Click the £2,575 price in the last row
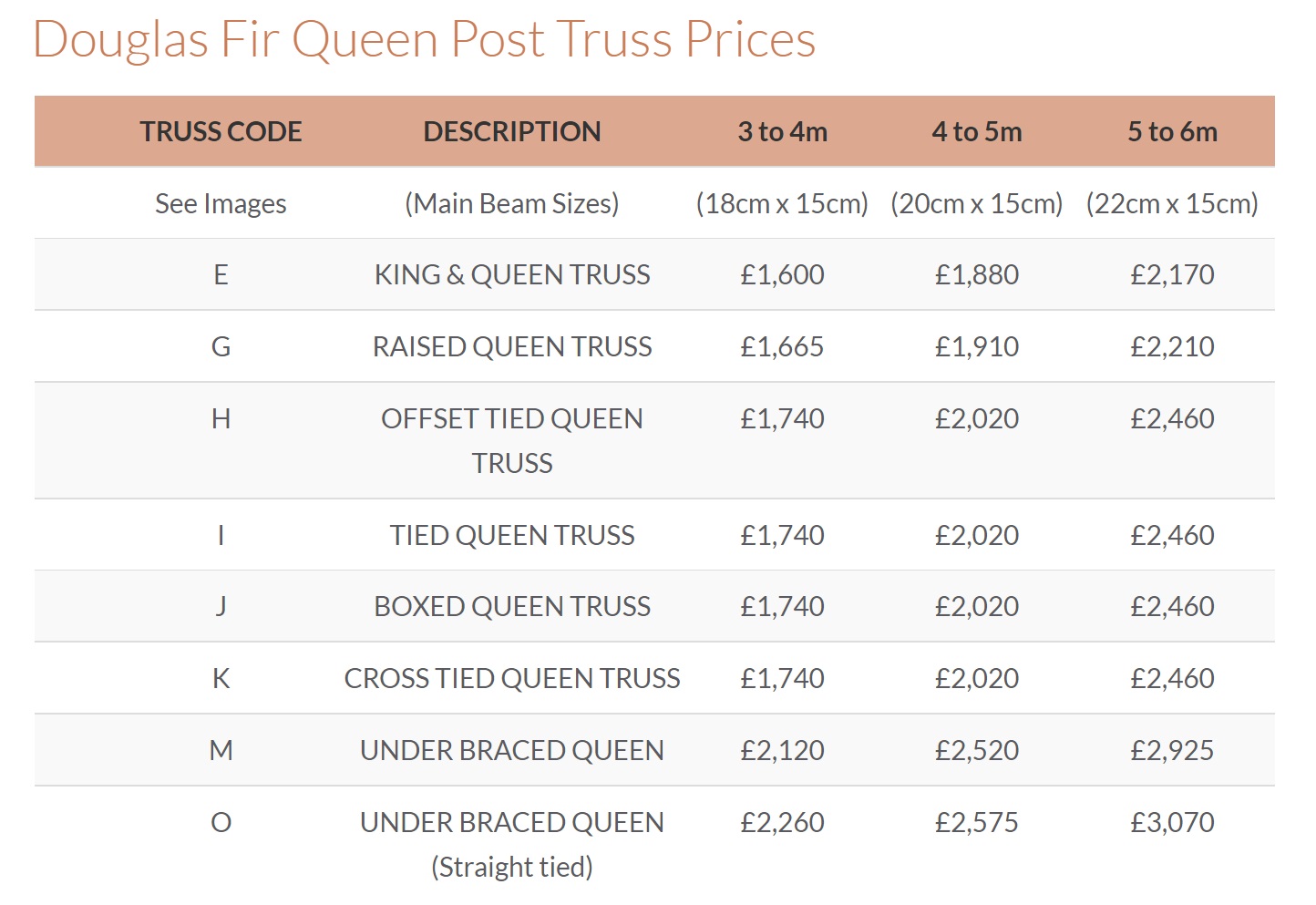Screen dimensions: 1316x905 pos(977,822)
